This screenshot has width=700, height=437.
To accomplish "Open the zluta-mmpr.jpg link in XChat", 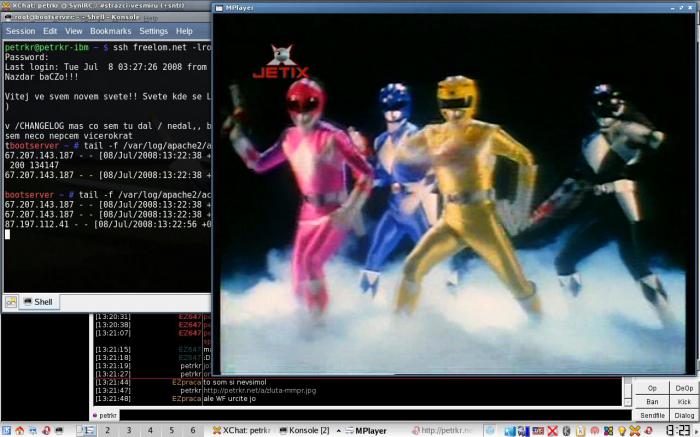I will (260, 391).
